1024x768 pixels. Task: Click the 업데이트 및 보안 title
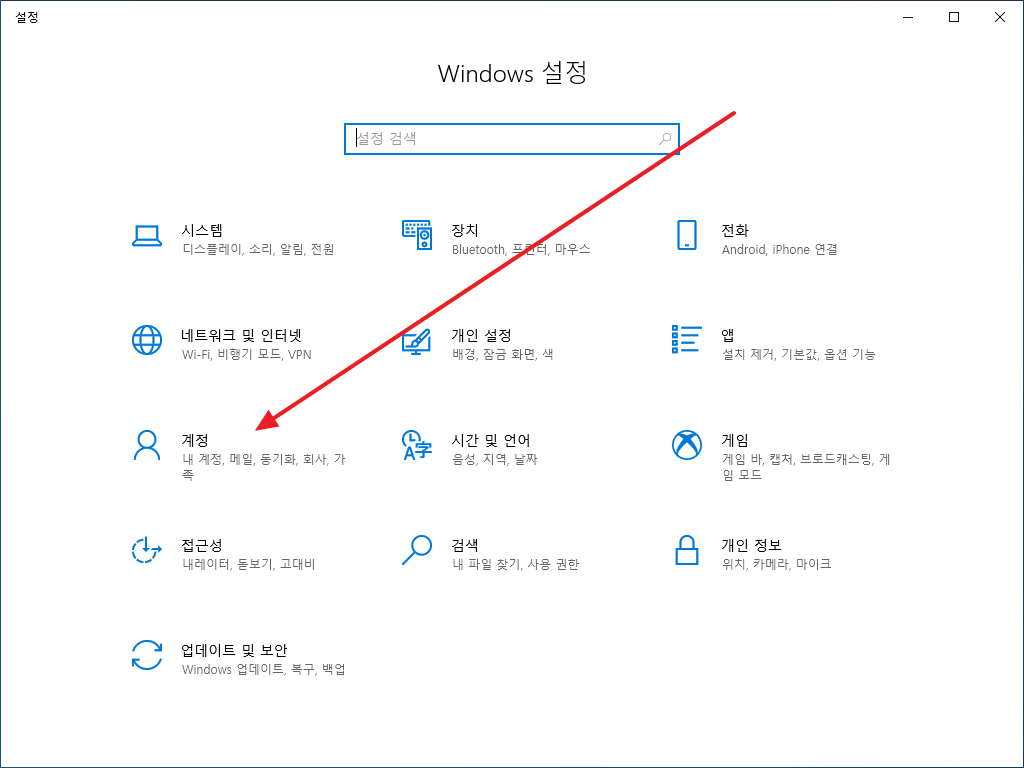pyautogui.click(x=234, y=650)
